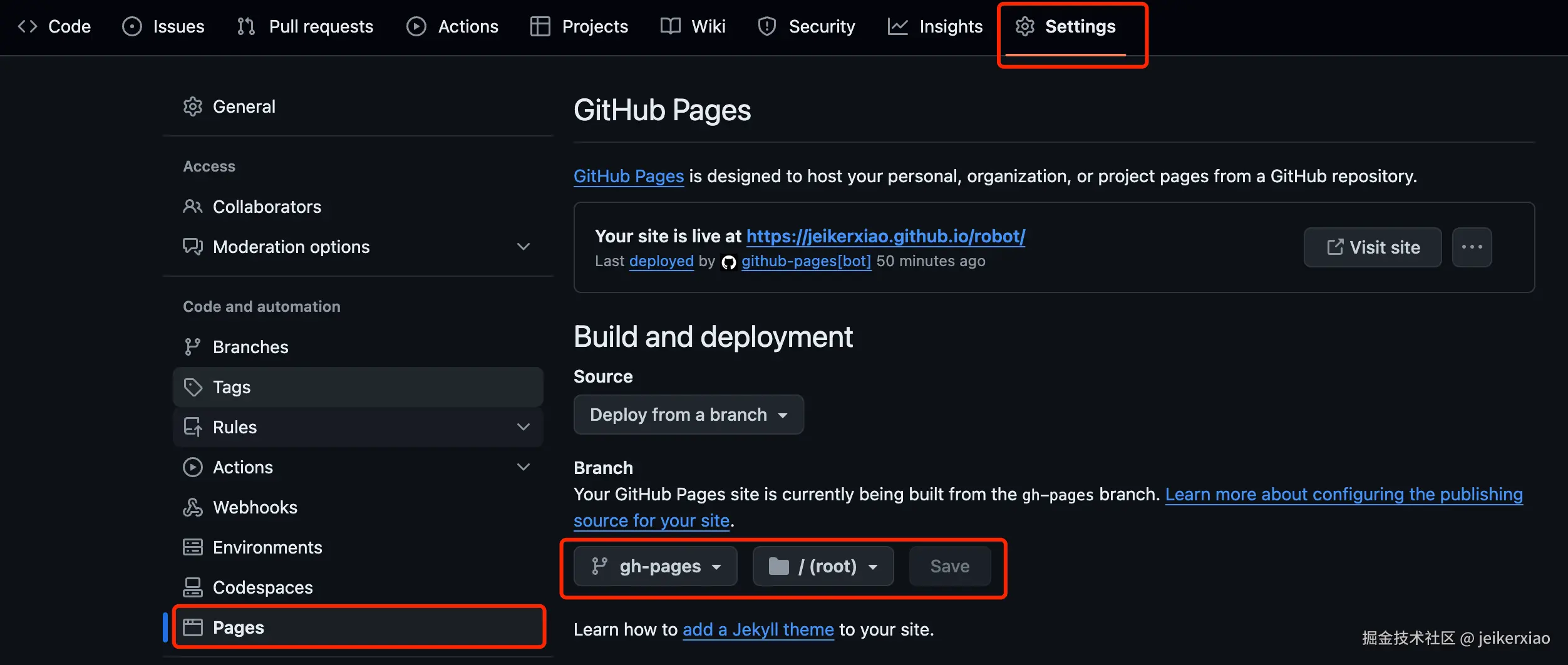Click the Issues circle-dot icon
The image size is (1568, 665).
coord(132,26)
